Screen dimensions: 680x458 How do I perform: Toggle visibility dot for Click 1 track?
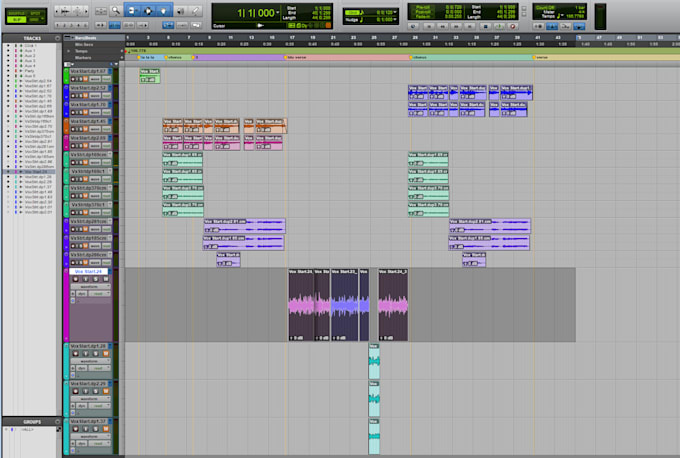[8, 46]
